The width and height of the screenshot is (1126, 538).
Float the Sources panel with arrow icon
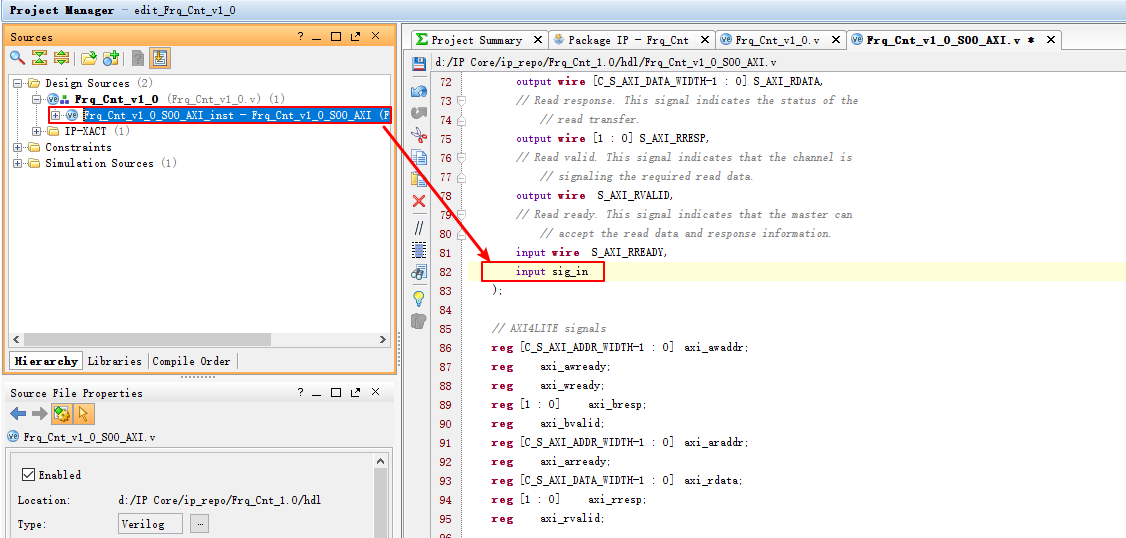pos(355,37)
